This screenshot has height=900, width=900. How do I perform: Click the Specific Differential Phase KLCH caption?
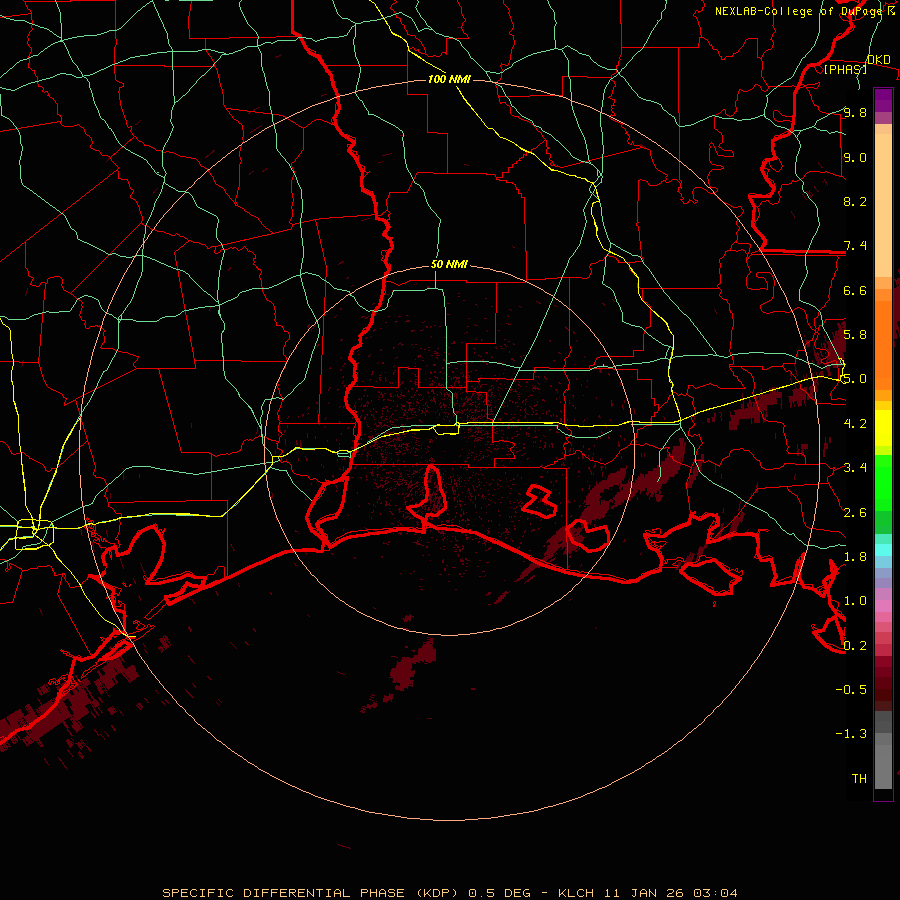[450, 893]
